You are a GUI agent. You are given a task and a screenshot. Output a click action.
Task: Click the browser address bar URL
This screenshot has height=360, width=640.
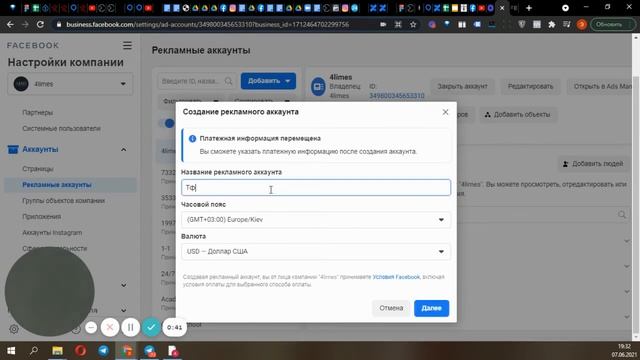pyautogui.click(x=207, y=24)
